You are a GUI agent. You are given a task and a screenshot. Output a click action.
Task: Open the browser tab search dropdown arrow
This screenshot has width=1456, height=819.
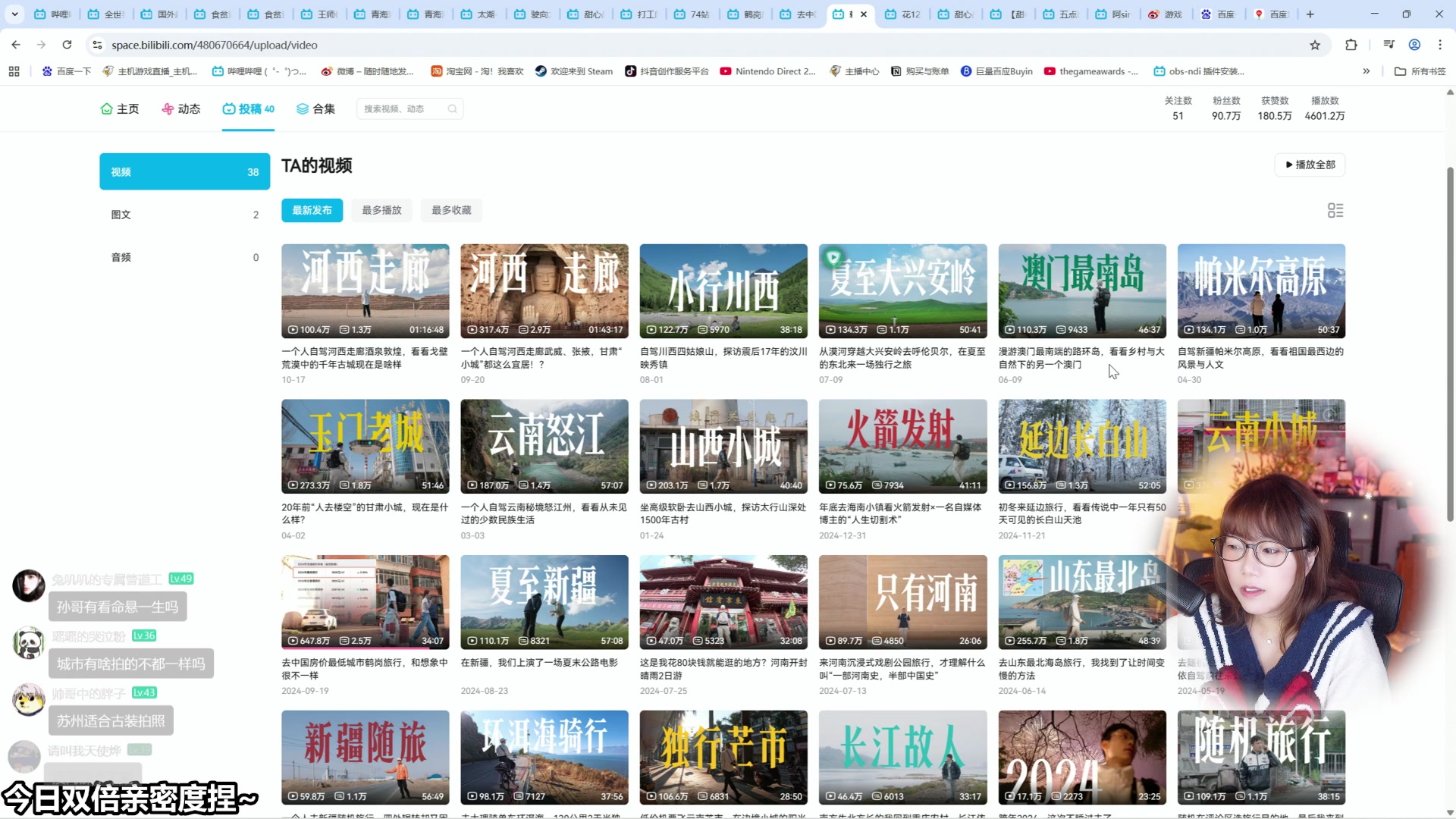point(14,14)
